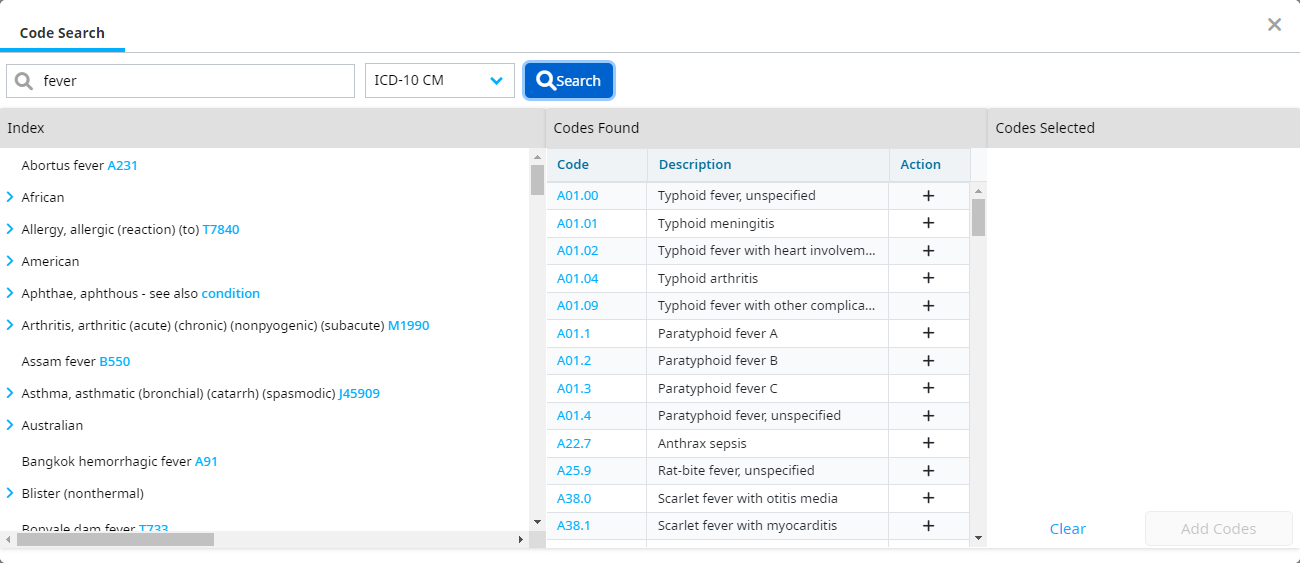1300x563 pixels.
Task: Click plus icon beside Anthrax sepsis
Action: 928,443
